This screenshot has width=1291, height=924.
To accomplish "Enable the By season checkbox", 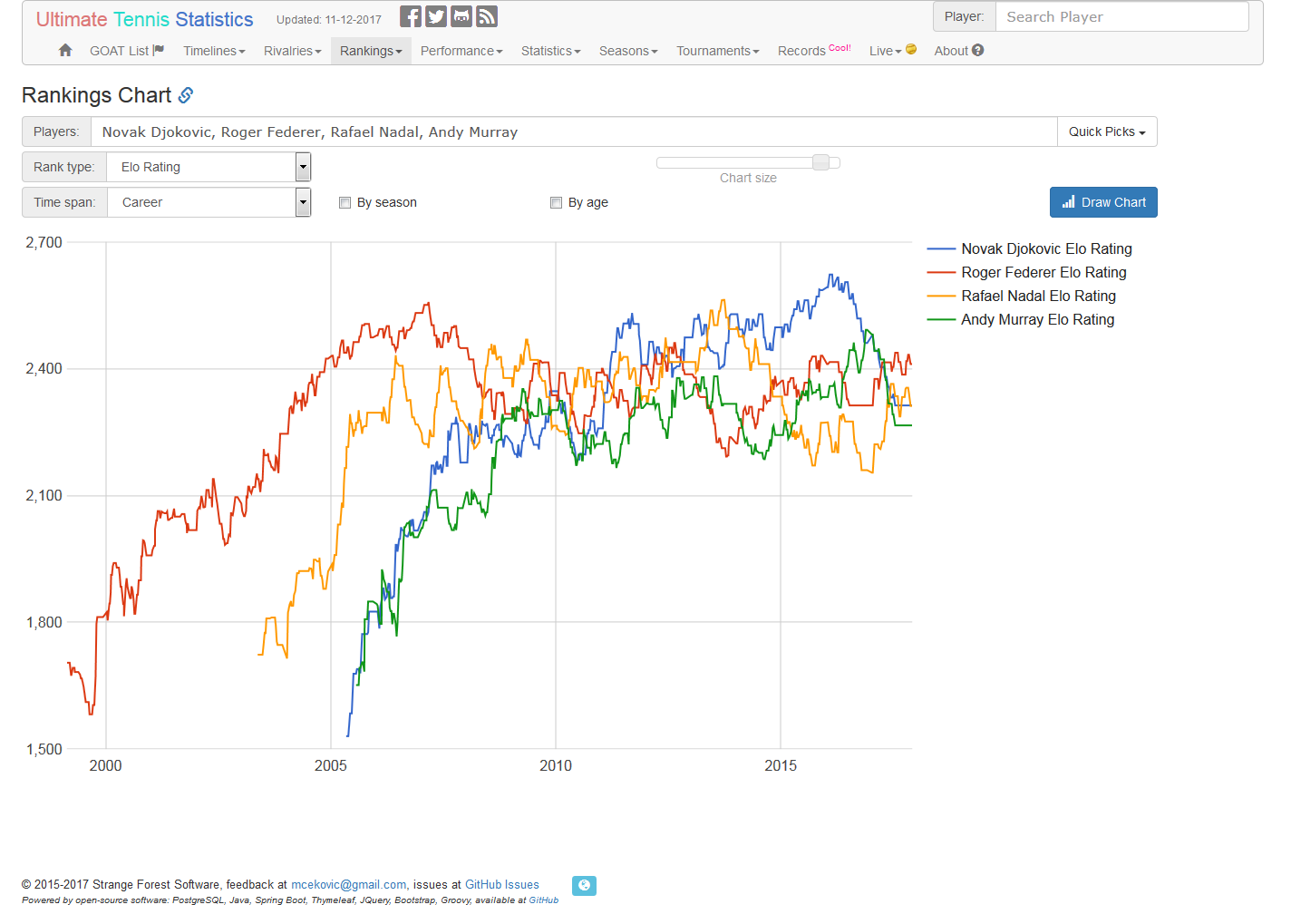I will coord(345,202).
